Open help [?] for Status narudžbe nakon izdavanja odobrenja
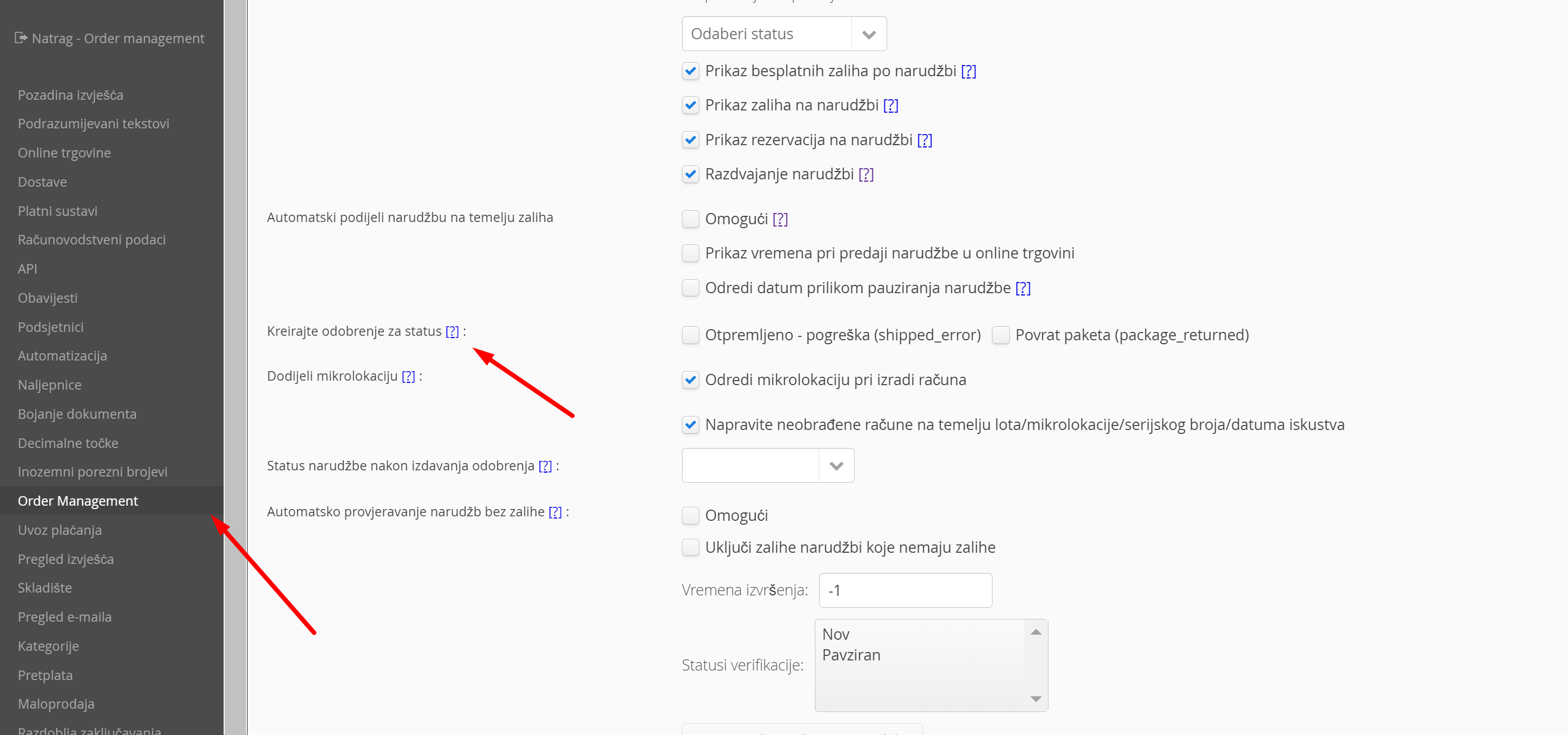Screen dimensions: 1568x735 [x=545, y=466]
